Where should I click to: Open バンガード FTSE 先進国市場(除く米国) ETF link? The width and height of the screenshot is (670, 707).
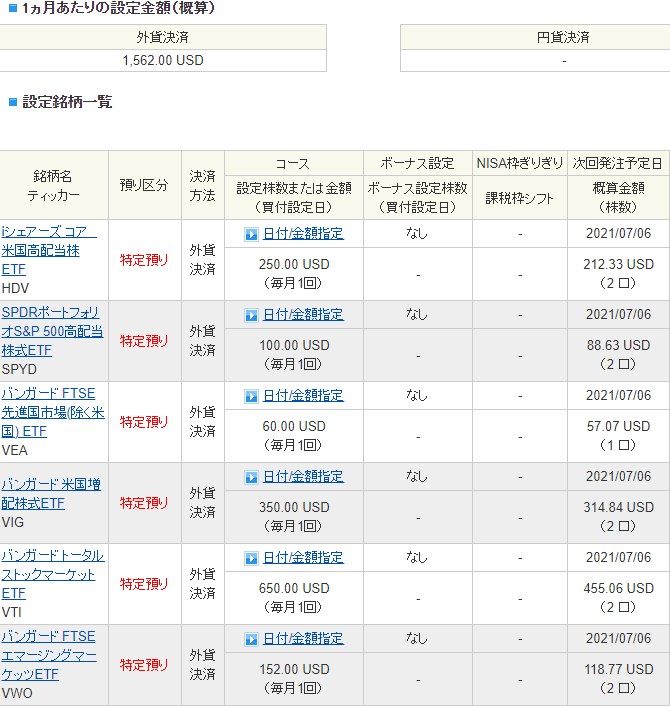53,412
